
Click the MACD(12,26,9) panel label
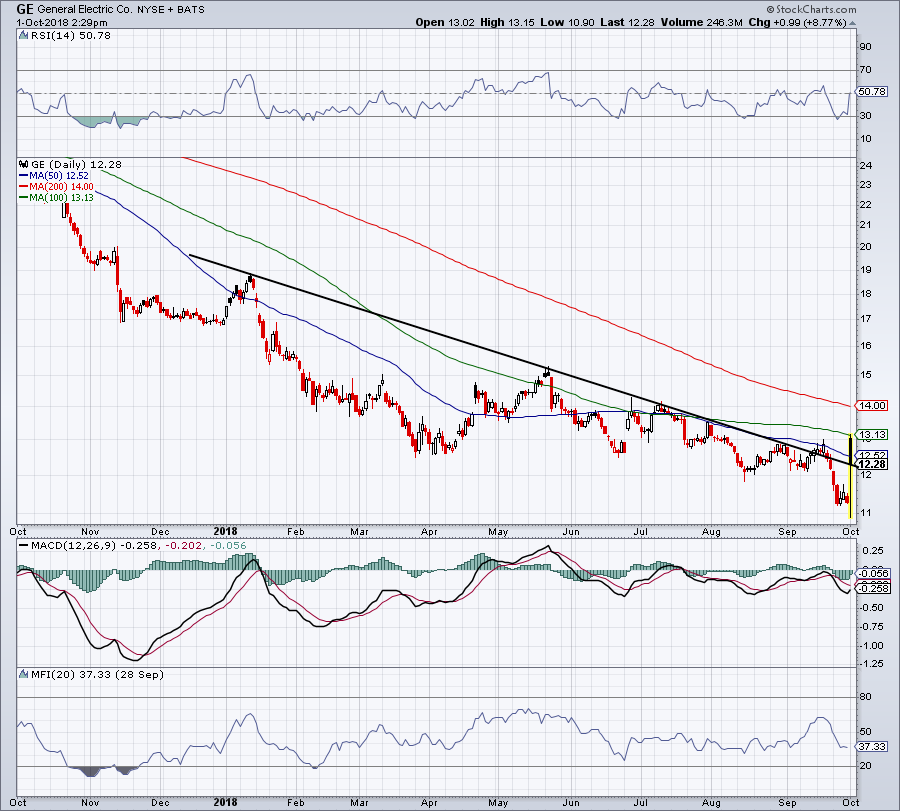pyautogui.click(x=73, y=545)
